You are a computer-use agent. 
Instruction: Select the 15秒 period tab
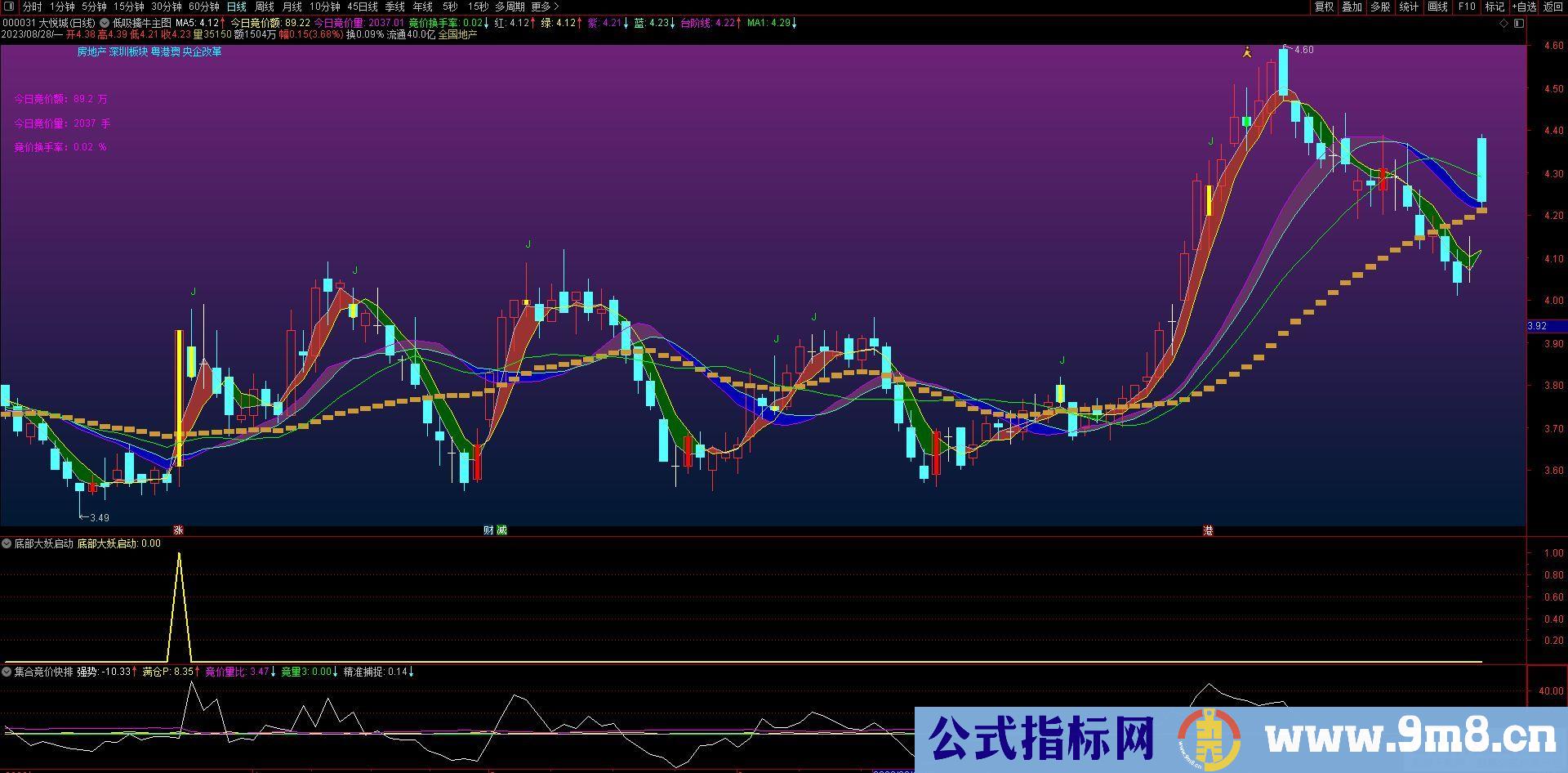tap(478, 7)
